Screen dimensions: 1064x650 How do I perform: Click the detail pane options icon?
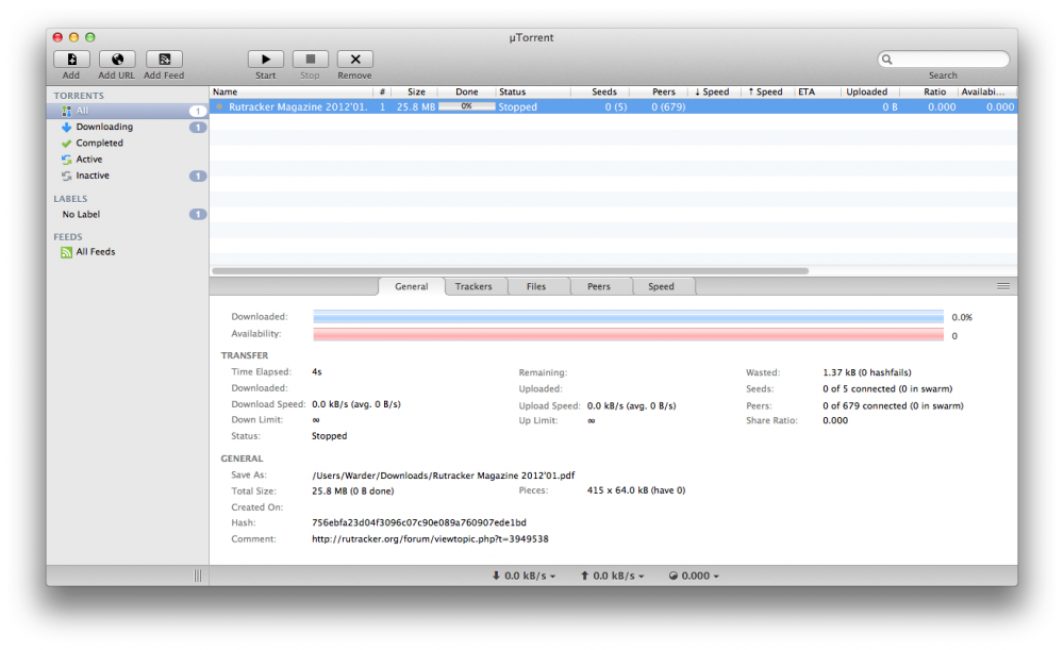click(x=1003, y=286)
